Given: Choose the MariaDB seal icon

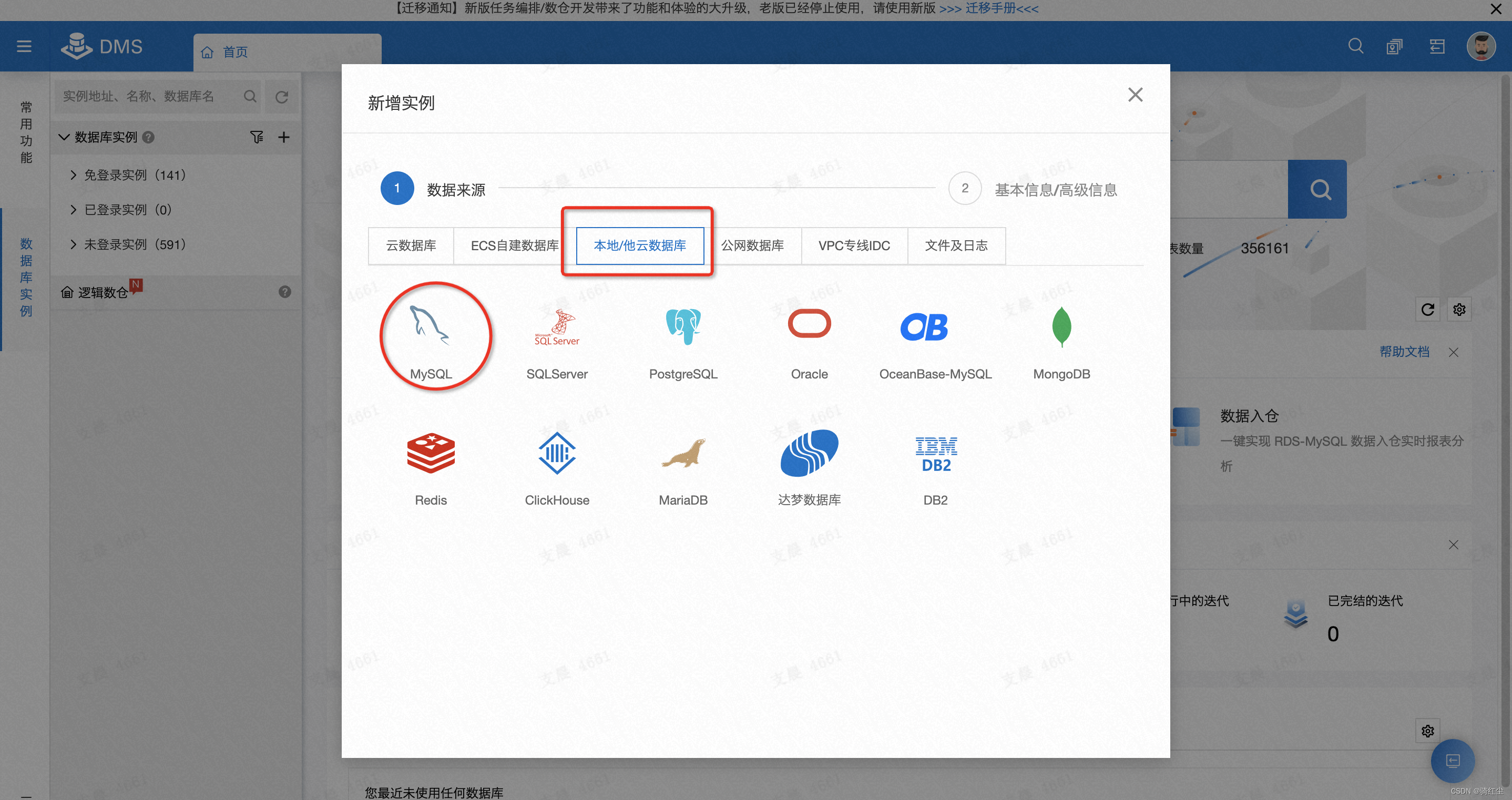Looking at the screenshot, I should point(682,453).
